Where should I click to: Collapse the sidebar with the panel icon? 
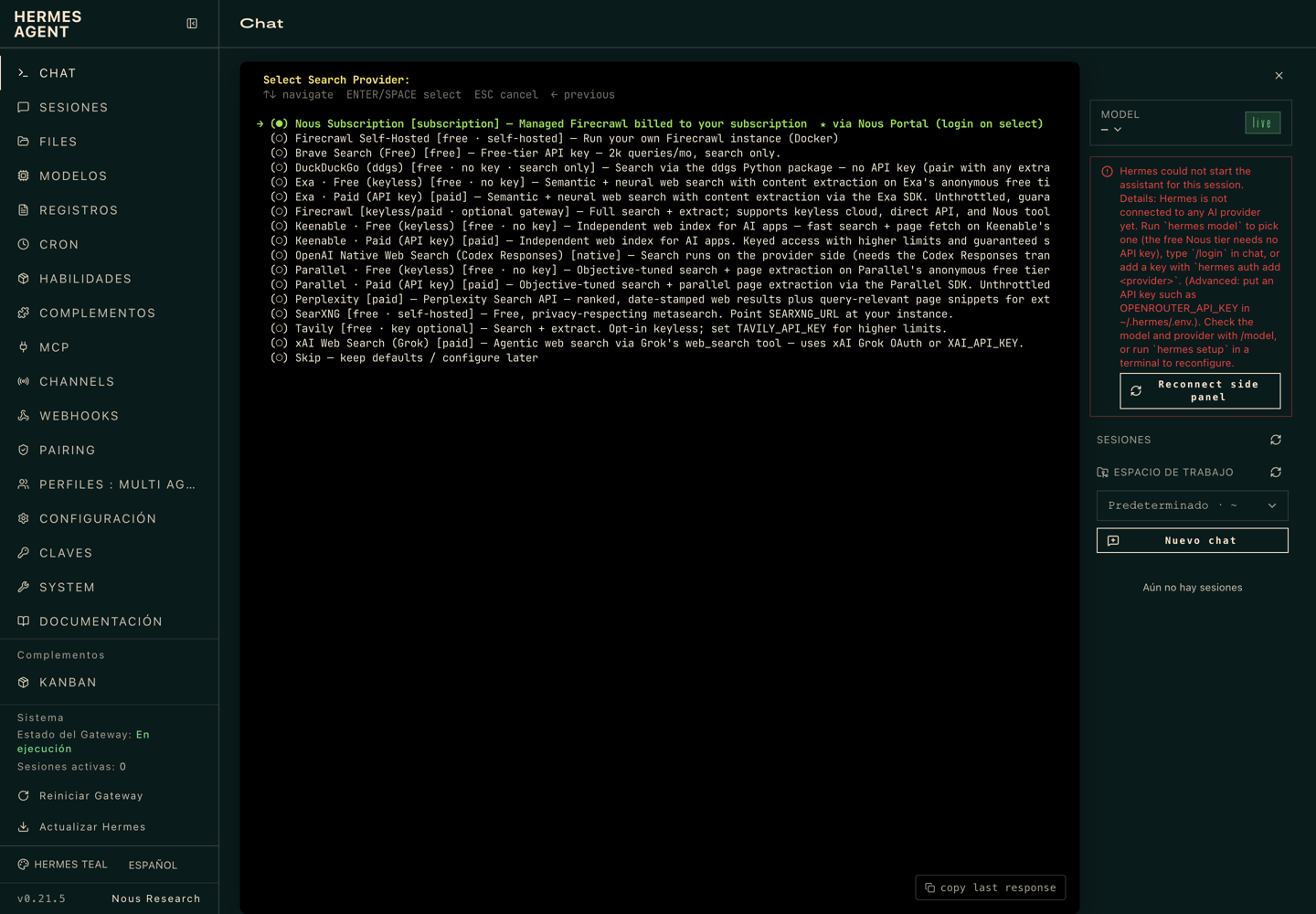[x=192, y=24]
